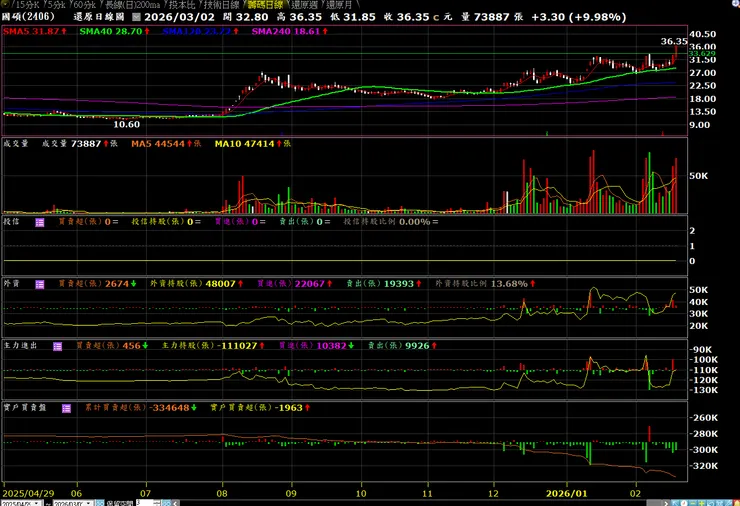Click the number input field showing 3
The image size is (740, 506).
(144, 503)
